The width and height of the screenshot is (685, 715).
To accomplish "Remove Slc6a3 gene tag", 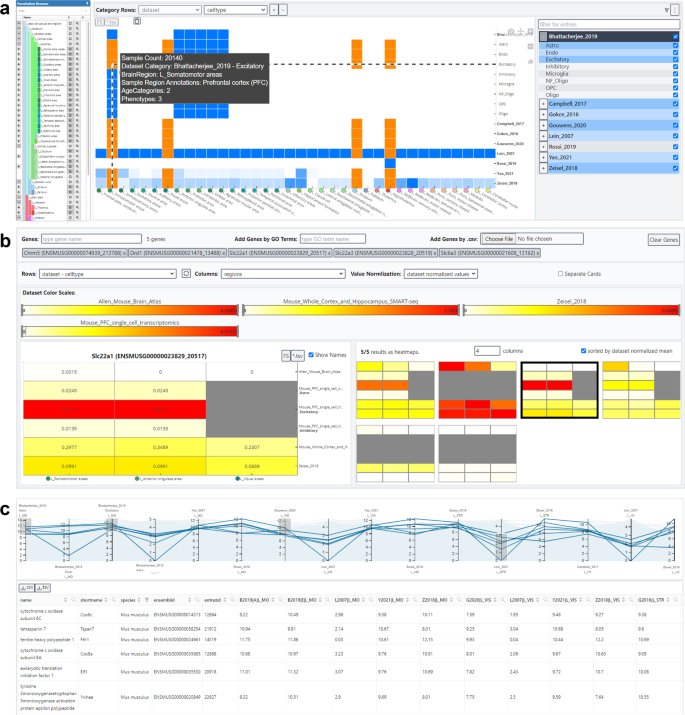I will click(x=538, y=253).
